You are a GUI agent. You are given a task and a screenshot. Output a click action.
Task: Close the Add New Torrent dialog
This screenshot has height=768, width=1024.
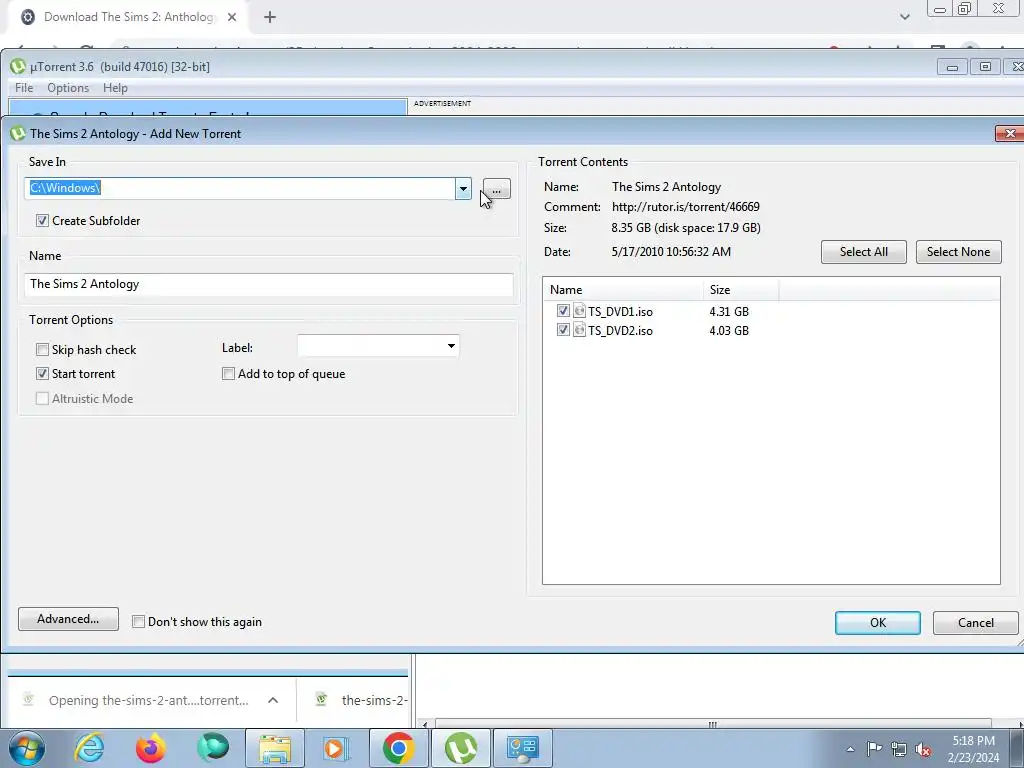pos(1010,133)
